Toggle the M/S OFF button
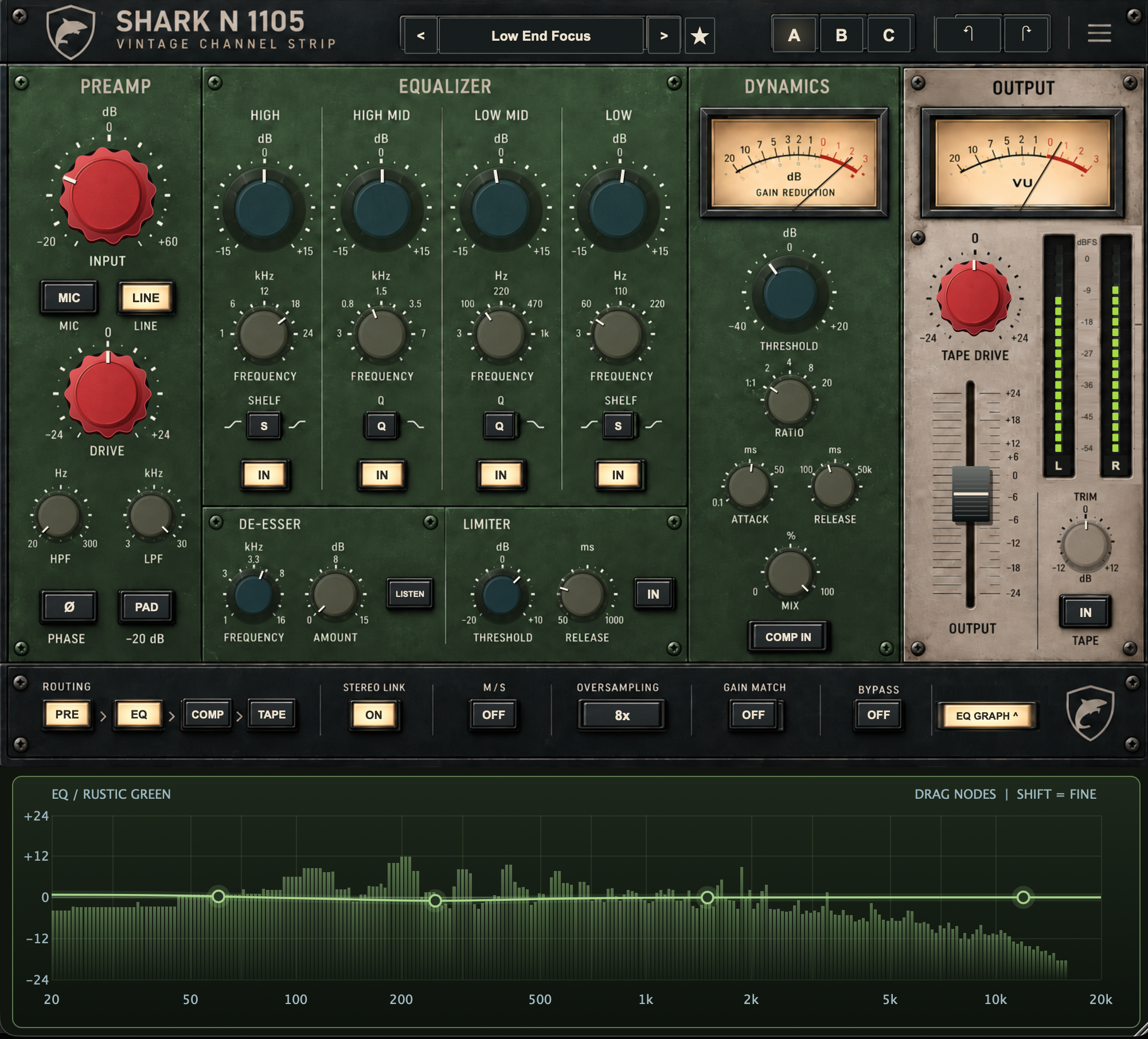This screenshot has height=1039, width=1148. point(494,714)
